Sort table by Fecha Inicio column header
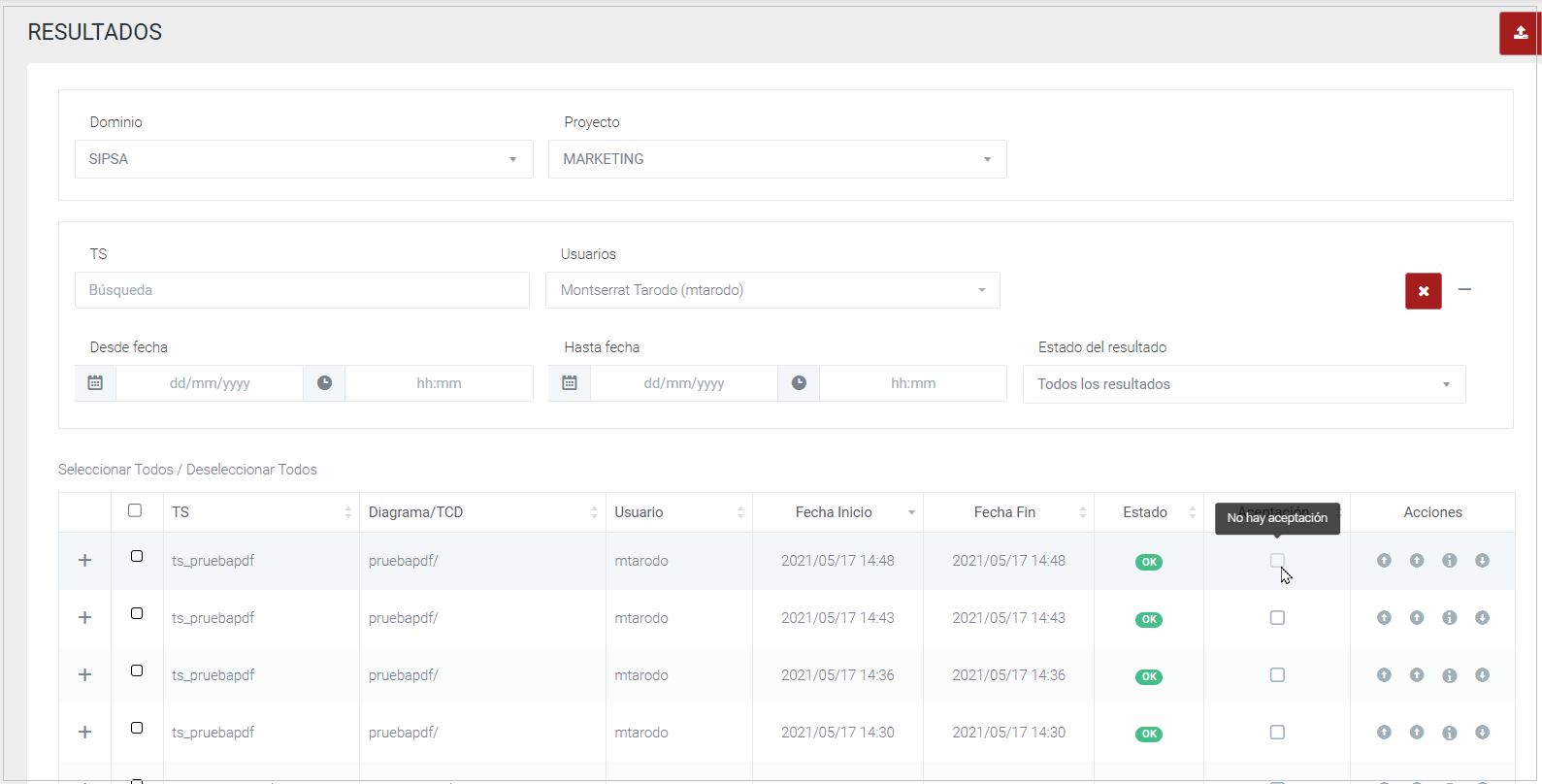Screen dimensions: 1542x784 coord(835,512)
